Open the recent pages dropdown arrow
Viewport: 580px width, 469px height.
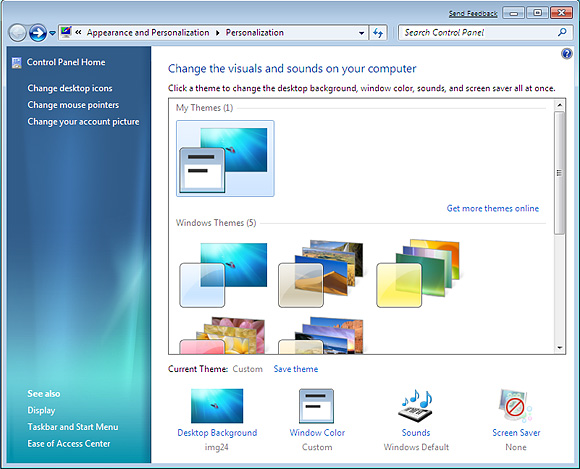tap(53, 33)
